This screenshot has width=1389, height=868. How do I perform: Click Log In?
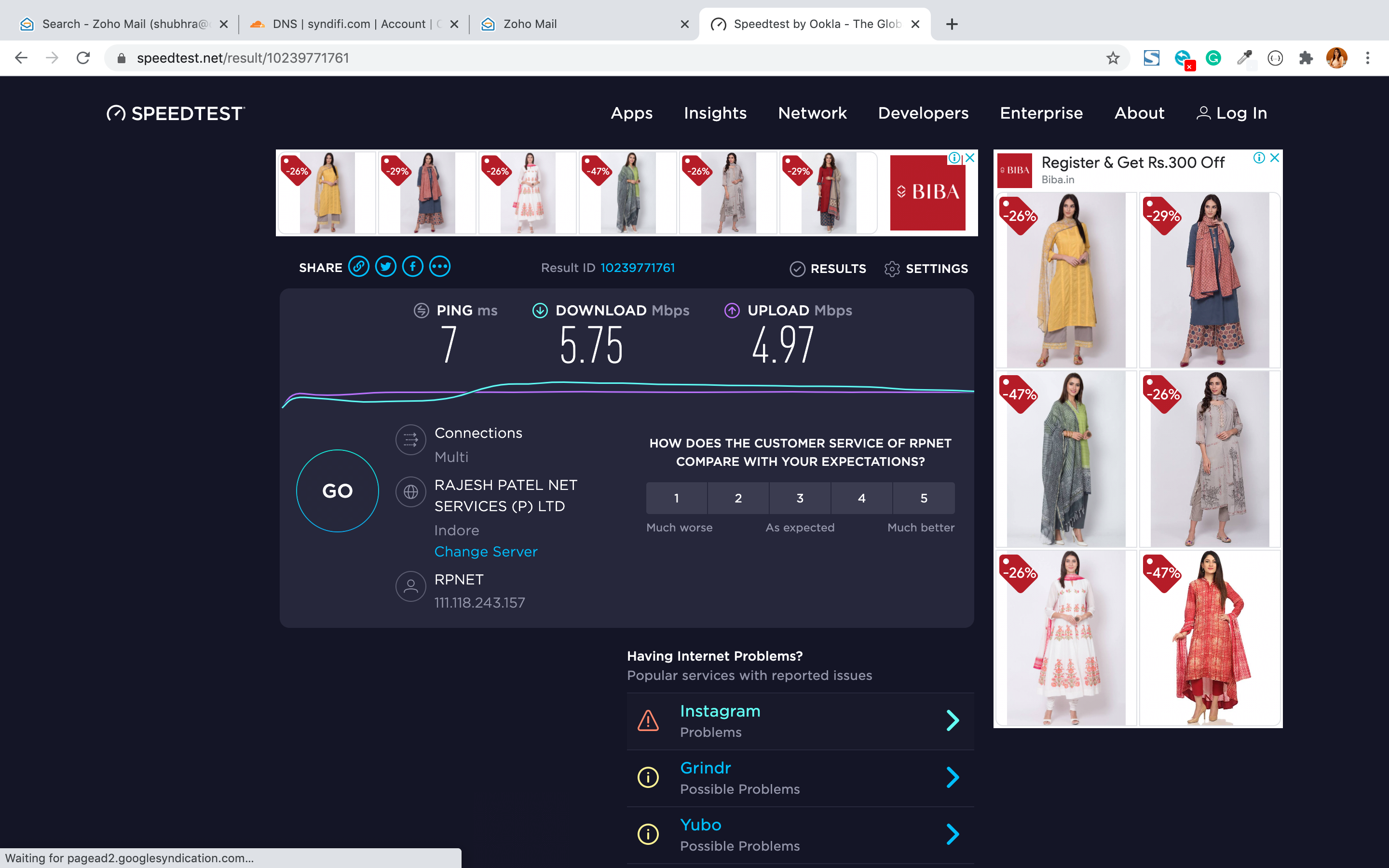coord(1232,114)
